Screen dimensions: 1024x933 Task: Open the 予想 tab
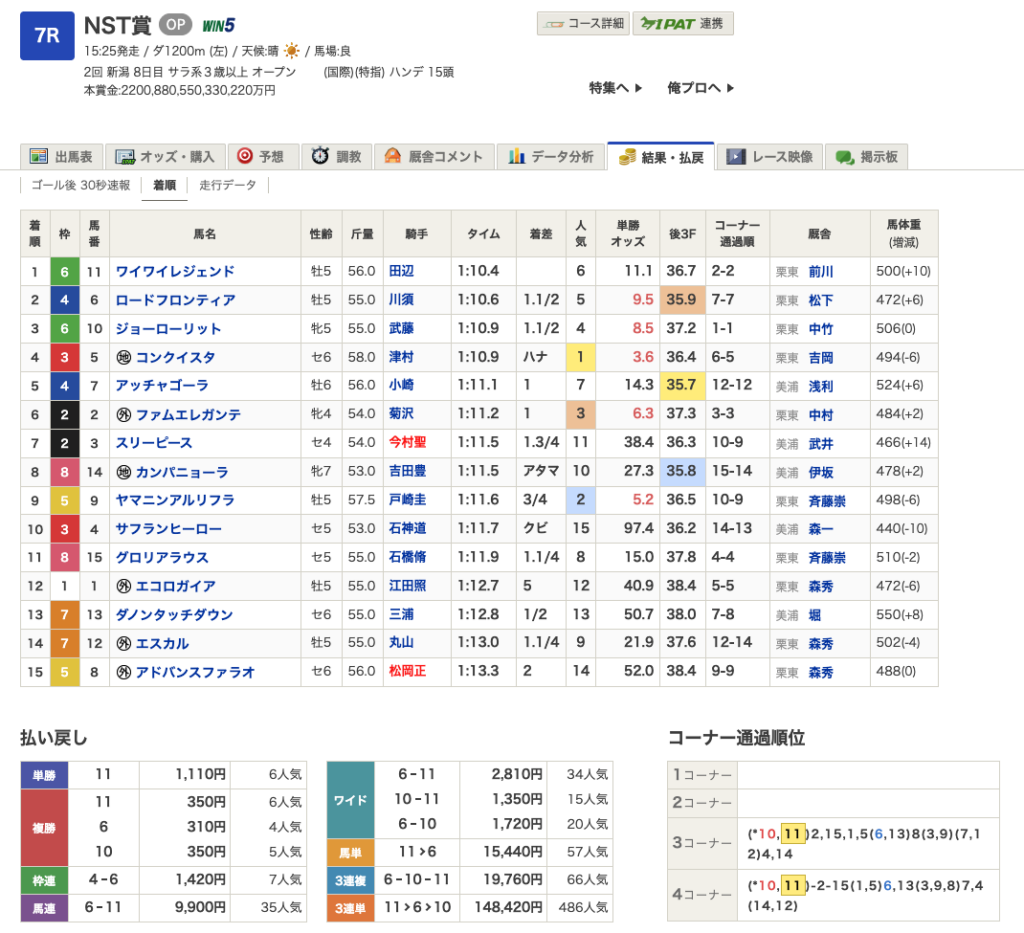point(263,157)
